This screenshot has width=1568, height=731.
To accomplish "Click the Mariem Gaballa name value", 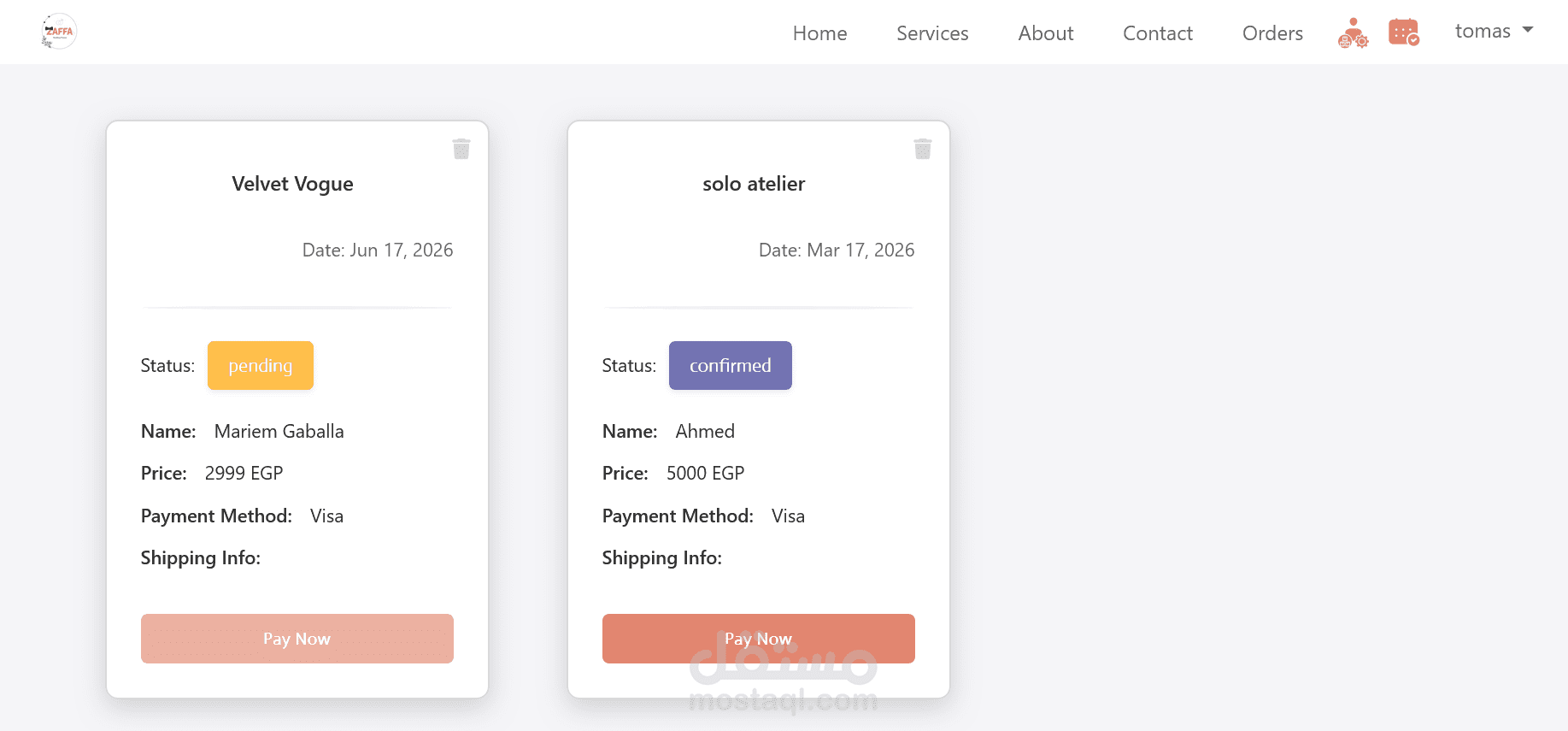I will (x=279, y=432).
